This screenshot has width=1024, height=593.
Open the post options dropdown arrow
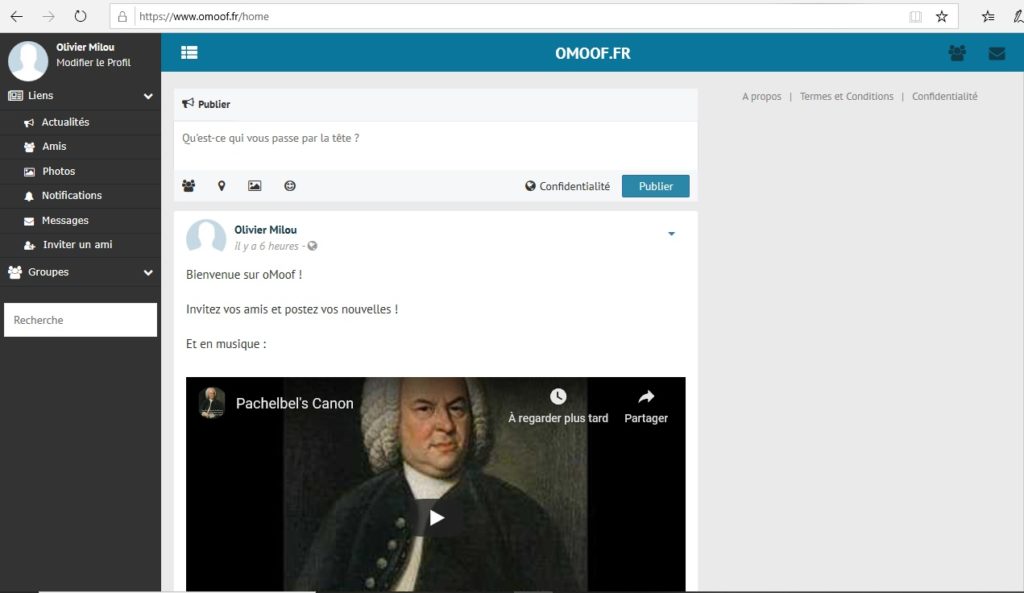pos(671,234)
